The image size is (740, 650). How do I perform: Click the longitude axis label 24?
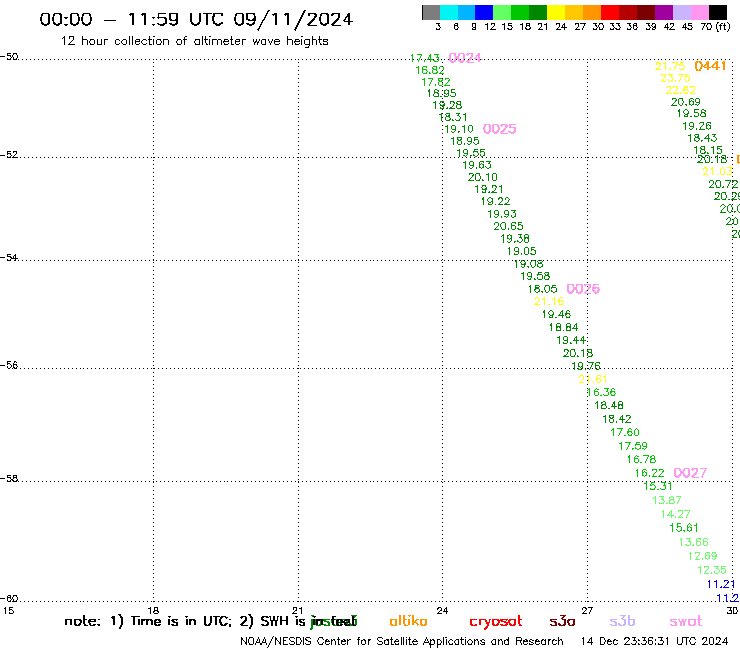[442, 610]
